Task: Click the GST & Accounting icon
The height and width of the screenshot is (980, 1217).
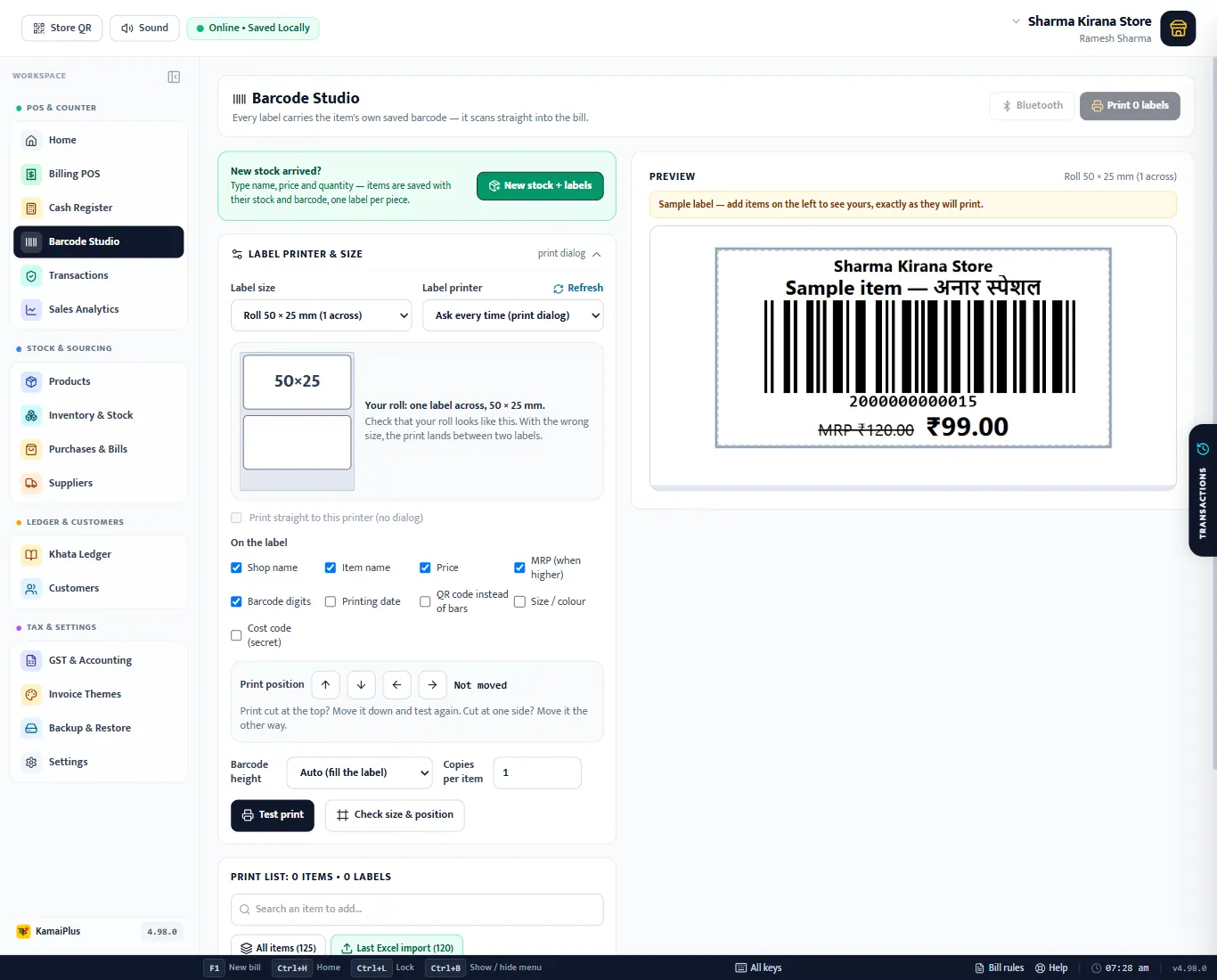Action: (x=31, y=661)
